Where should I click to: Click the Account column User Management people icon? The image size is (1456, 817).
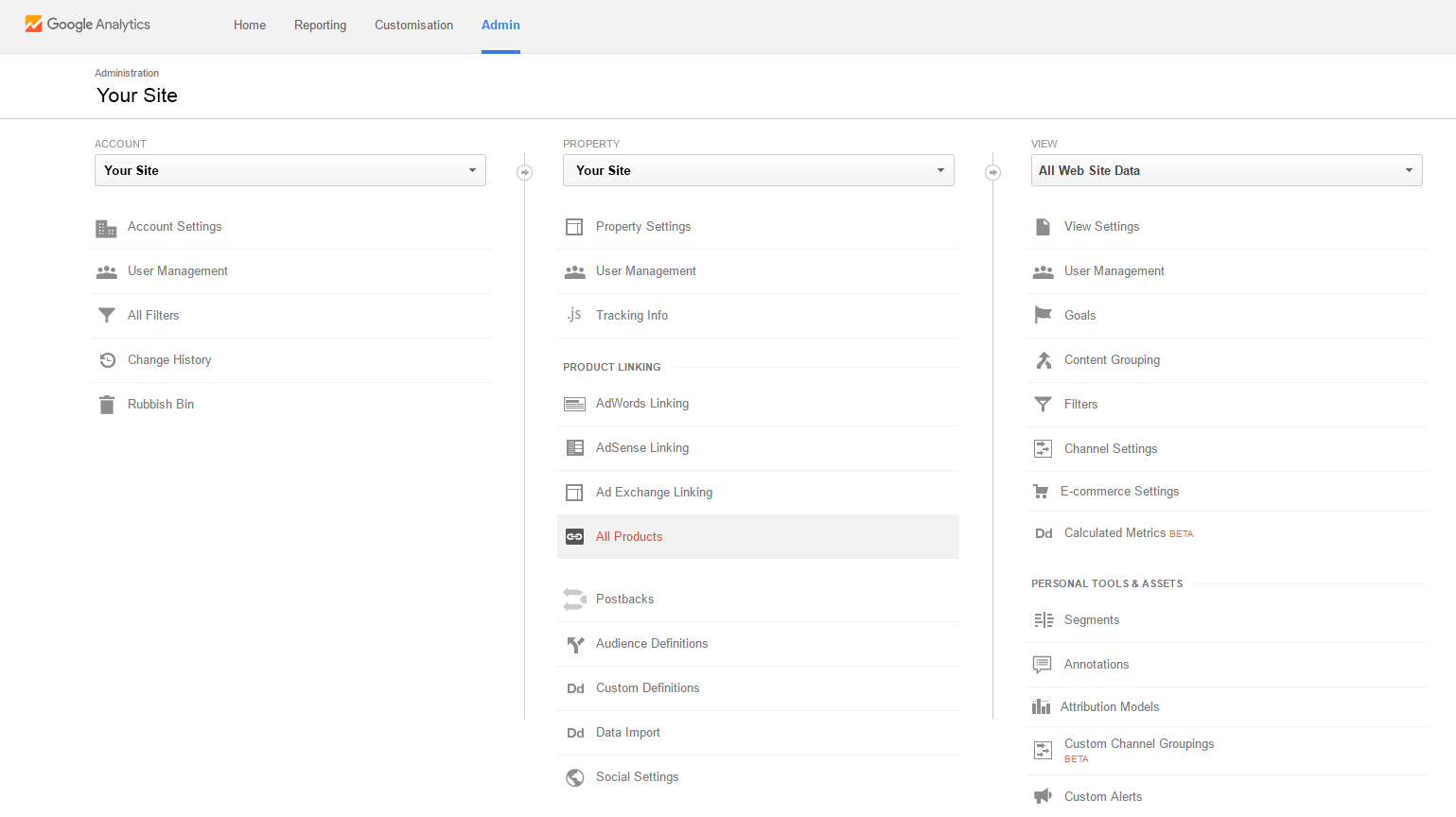click(106, 271)
